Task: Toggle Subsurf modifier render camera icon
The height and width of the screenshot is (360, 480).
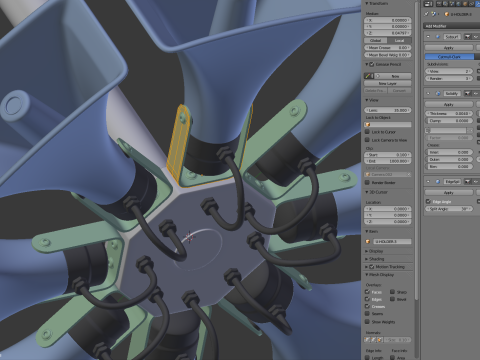Action: click(468, 37)
